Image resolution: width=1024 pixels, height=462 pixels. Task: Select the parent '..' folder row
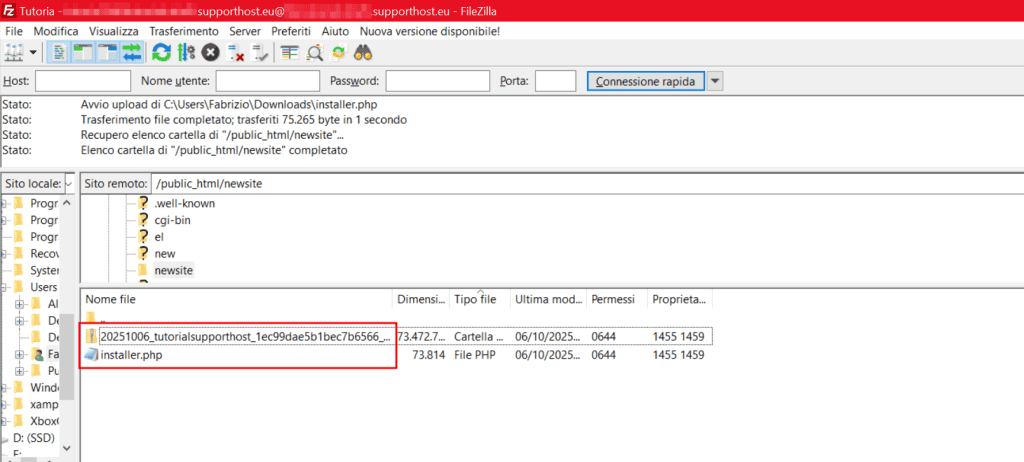tap(397, 320)
